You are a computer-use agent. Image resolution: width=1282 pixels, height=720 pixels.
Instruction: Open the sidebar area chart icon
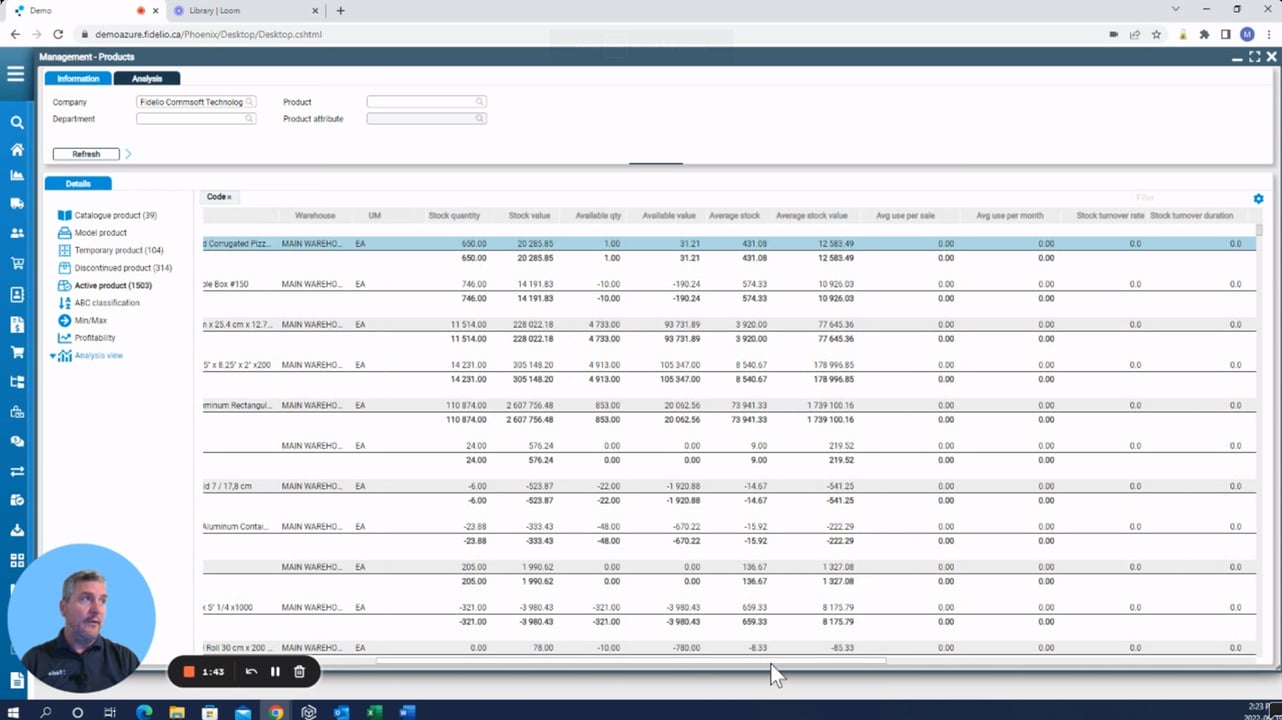coord(16,175)
